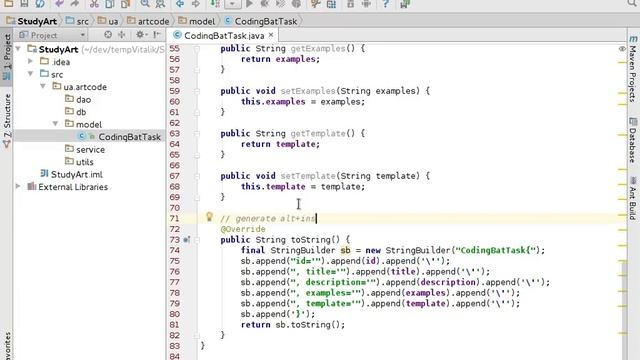The width and height of the screenshot is (640, 360).
Task: Click artcode in the navigation breadcrumb
Action: pos(148,21)
